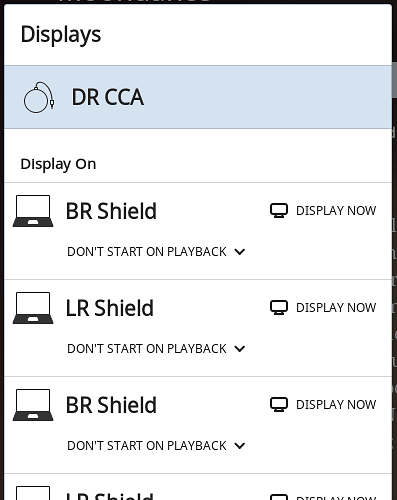397x500 pixels.
Task: Click the partially visible bottom laptop icon
Action: click(33, 493)
